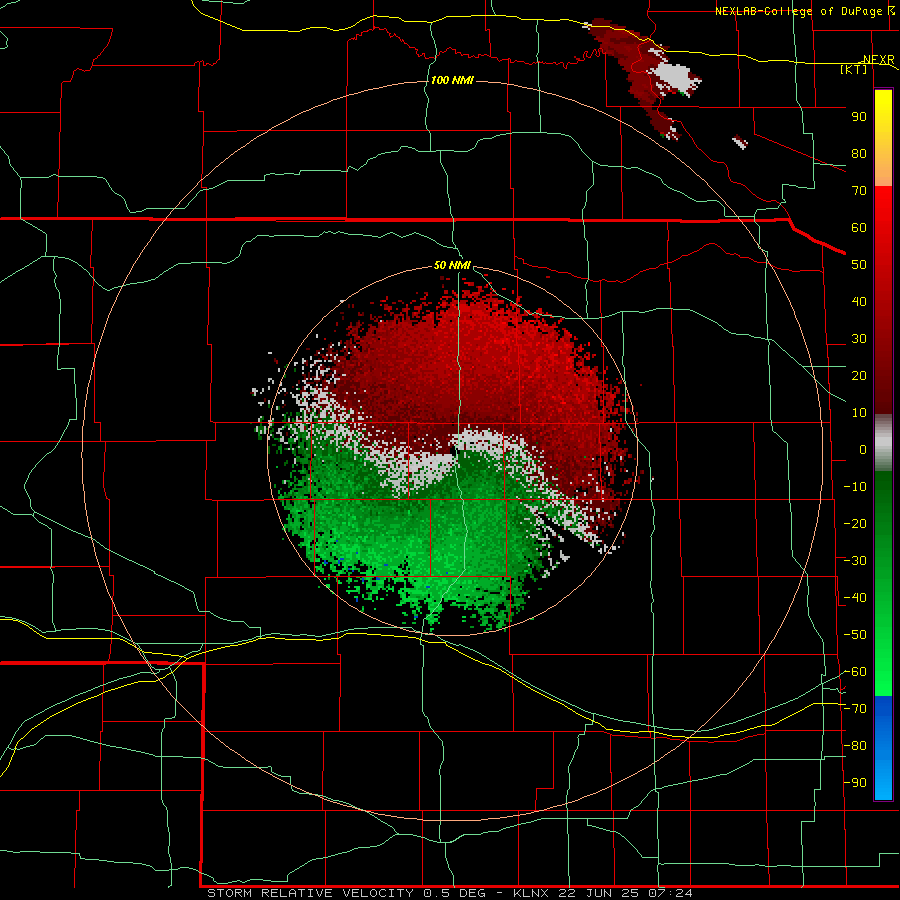Screen dimensions: 900x900
Task: Select the 100 NMI range ring label
Action: click(x=452, y=80)
